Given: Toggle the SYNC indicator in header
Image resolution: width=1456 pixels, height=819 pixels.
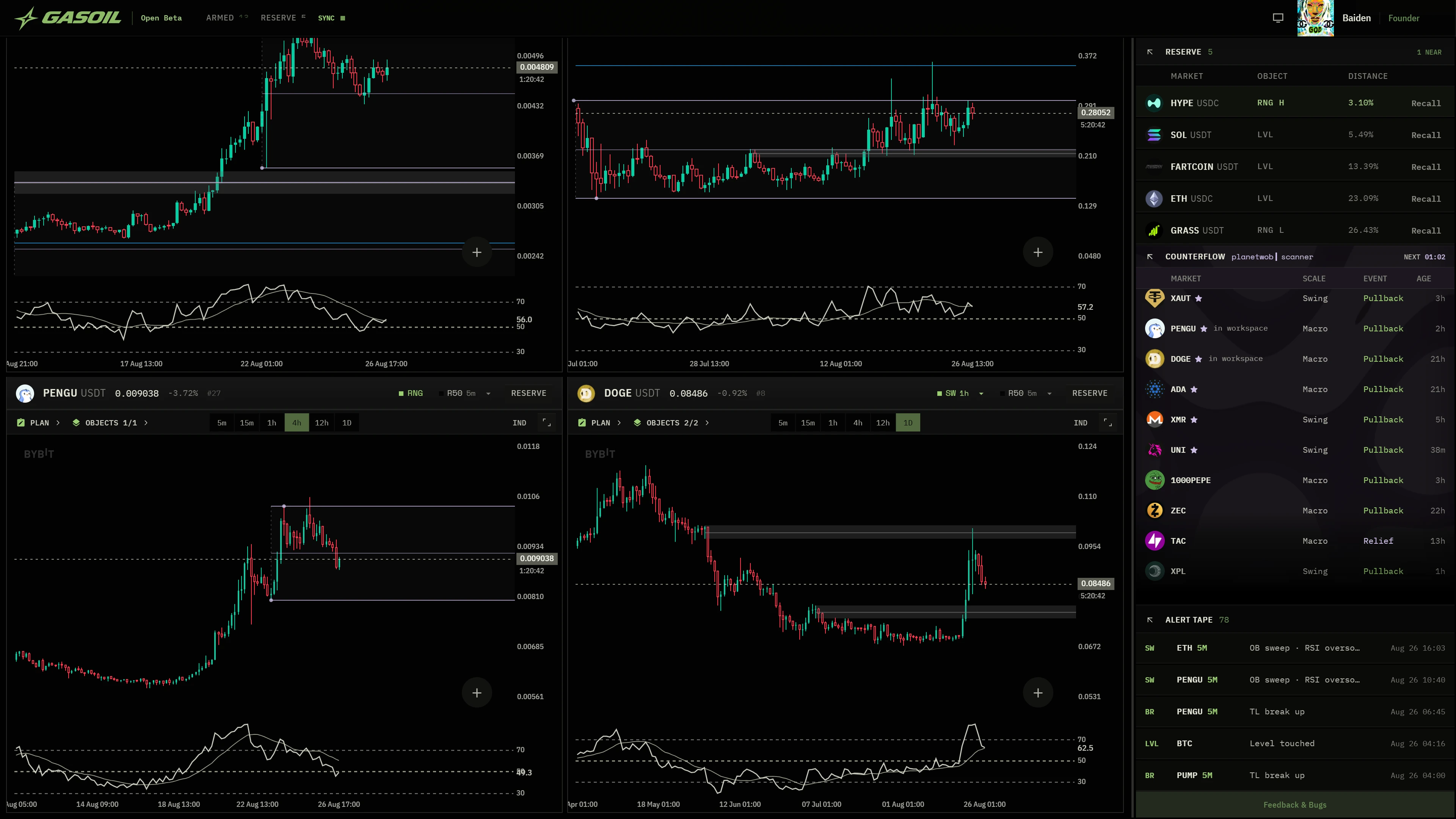Looking at the screenshot, I should click(x=331, y=18).
